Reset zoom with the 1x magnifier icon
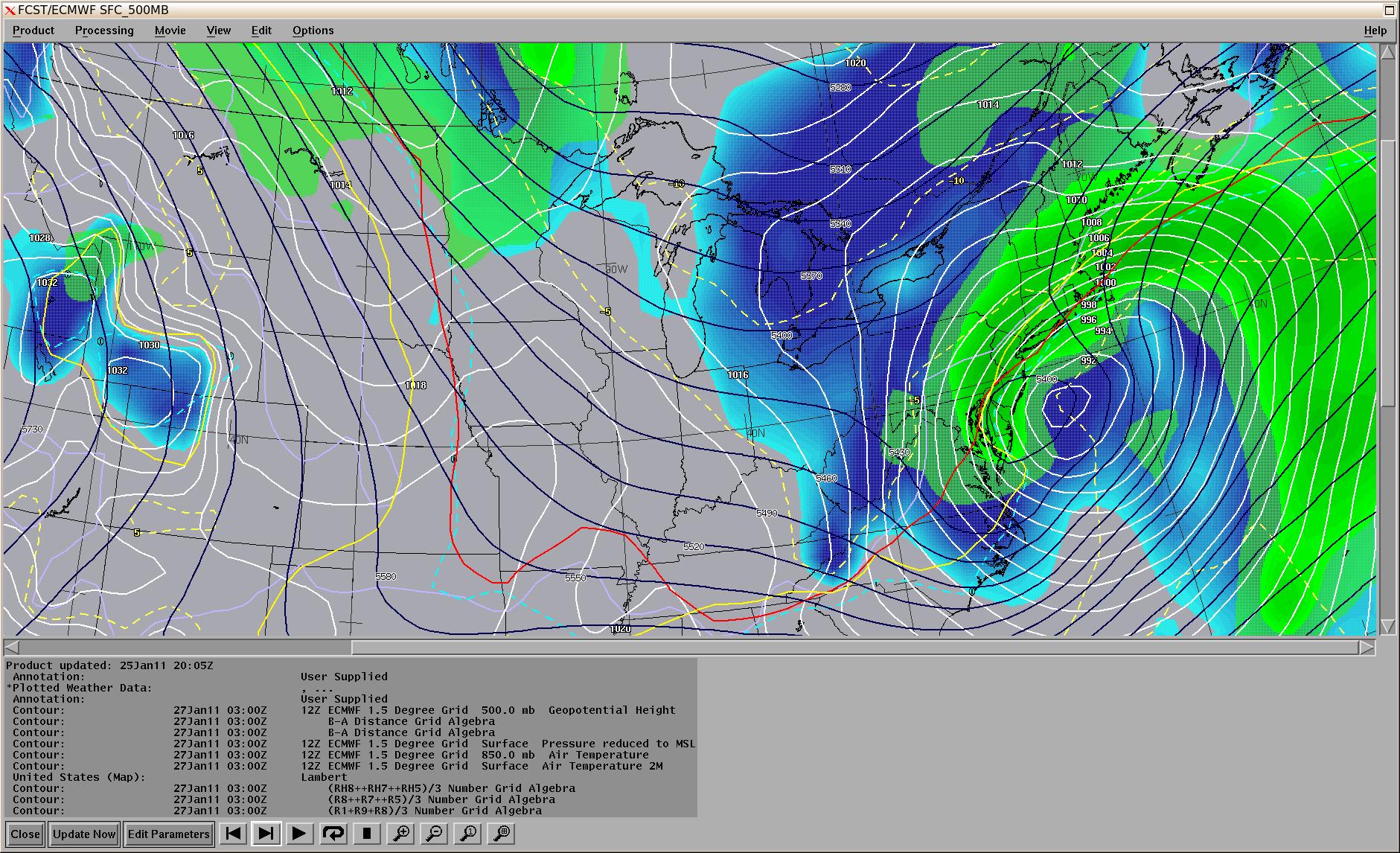 [x=468, y=834]
